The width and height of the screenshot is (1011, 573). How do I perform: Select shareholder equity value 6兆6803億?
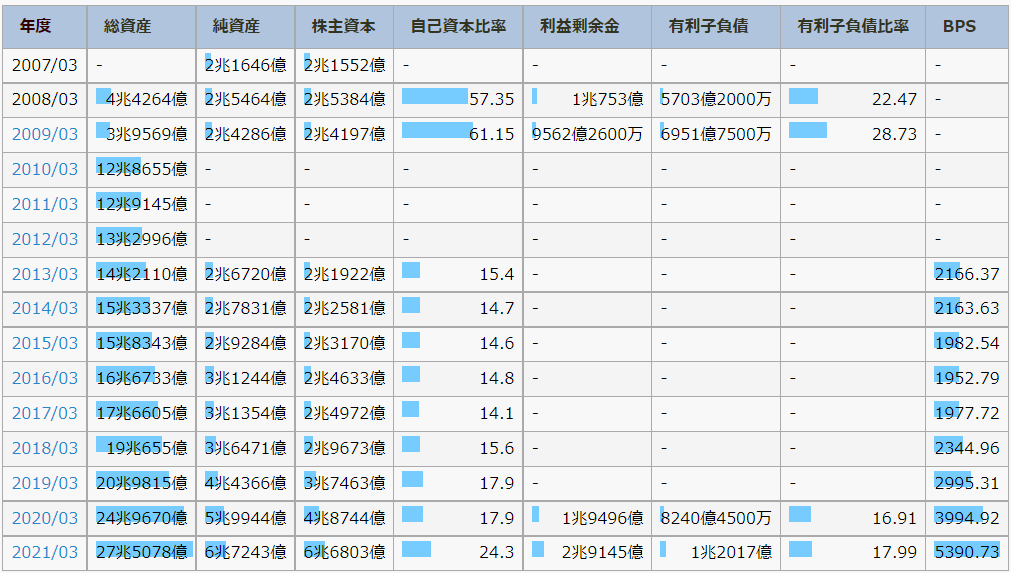pyautogui.click(x=345, y=552)
